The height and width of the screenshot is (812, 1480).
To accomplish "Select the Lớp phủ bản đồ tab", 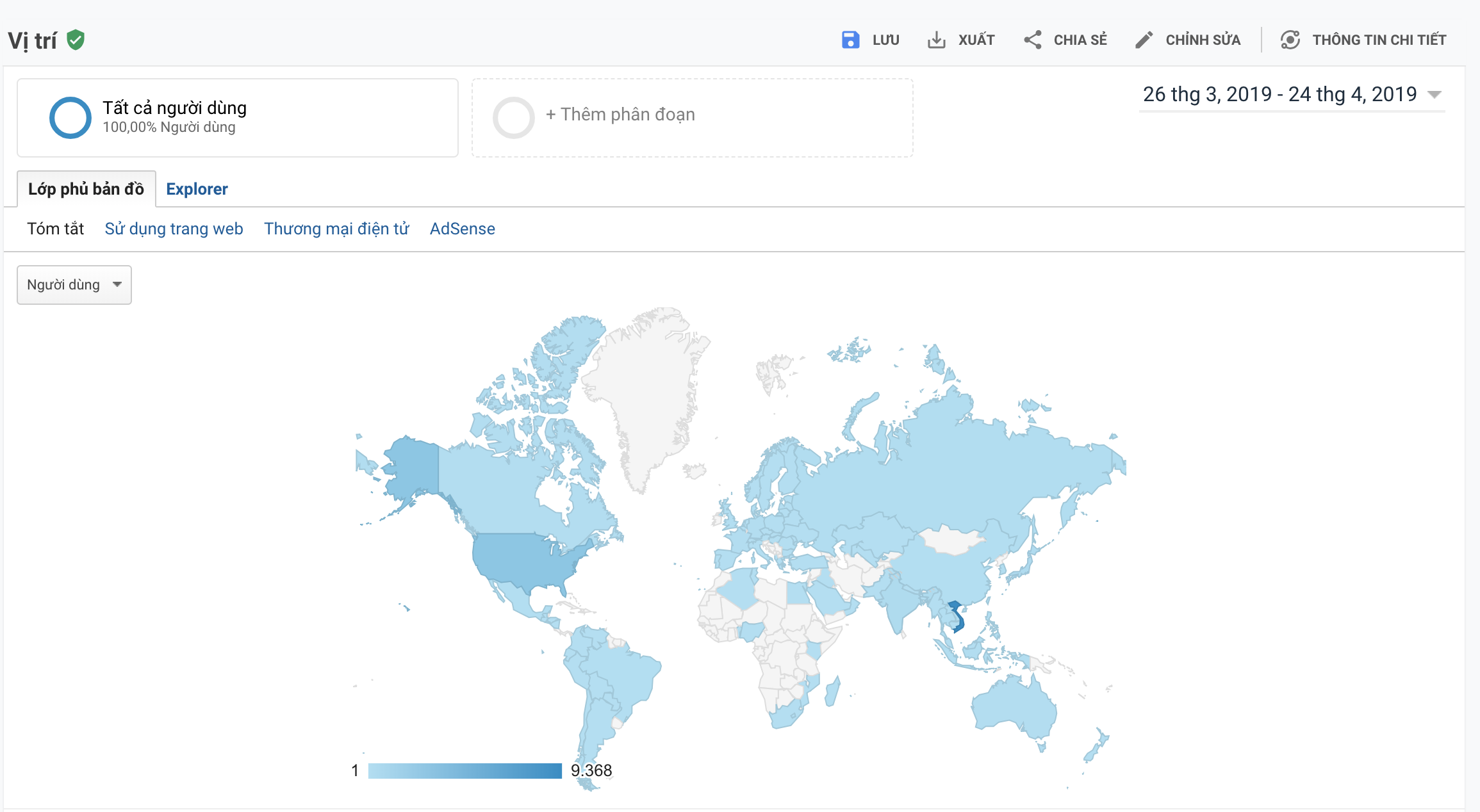I will point(86,189).
